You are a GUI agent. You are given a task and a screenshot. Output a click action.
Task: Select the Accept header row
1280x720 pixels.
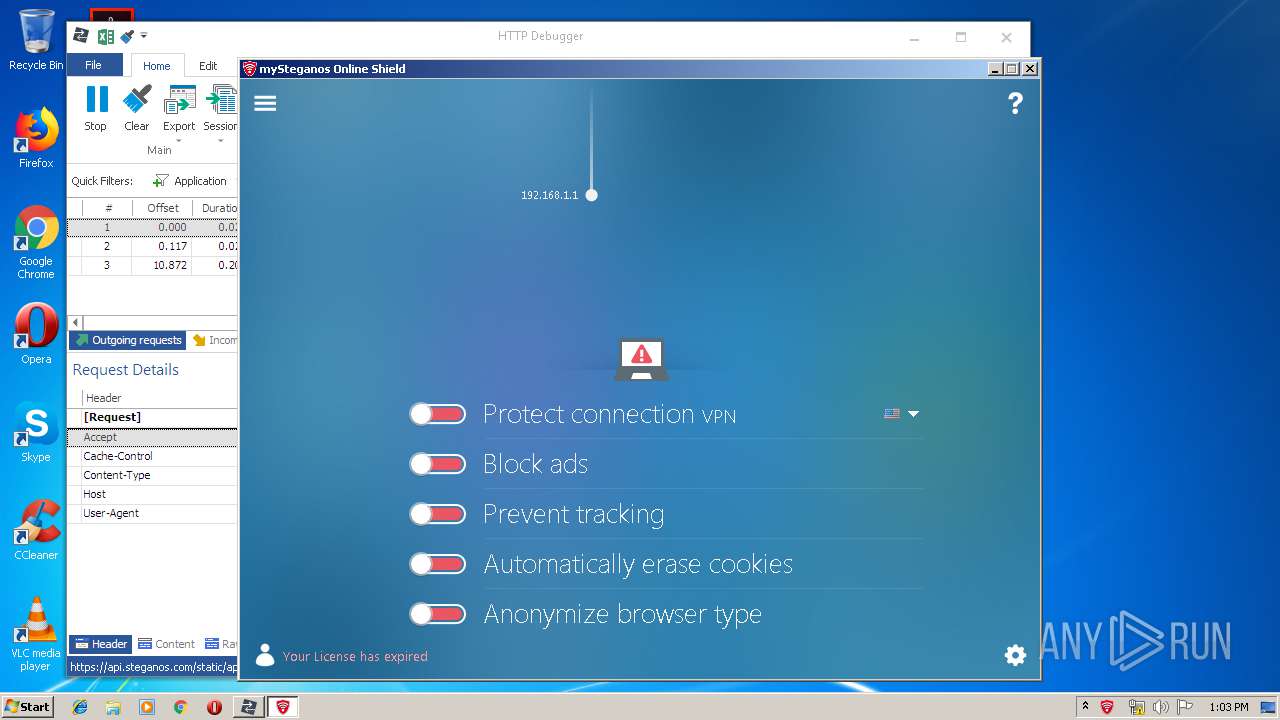click(x=152, y=437)
